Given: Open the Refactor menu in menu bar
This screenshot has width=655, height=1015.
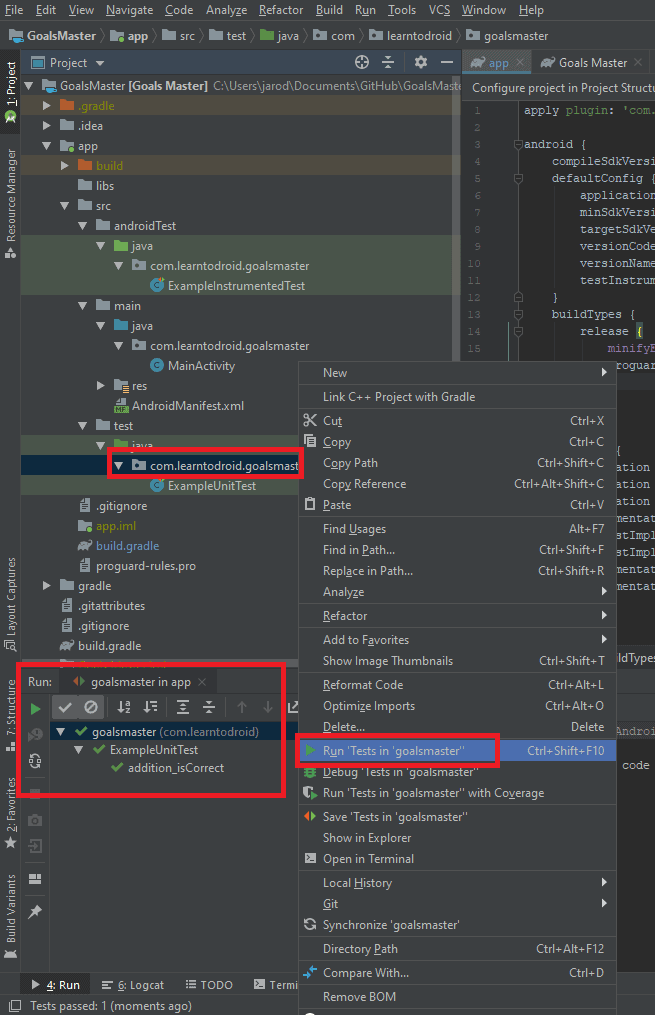Looking at the screenshot, I should click(281, 10).
